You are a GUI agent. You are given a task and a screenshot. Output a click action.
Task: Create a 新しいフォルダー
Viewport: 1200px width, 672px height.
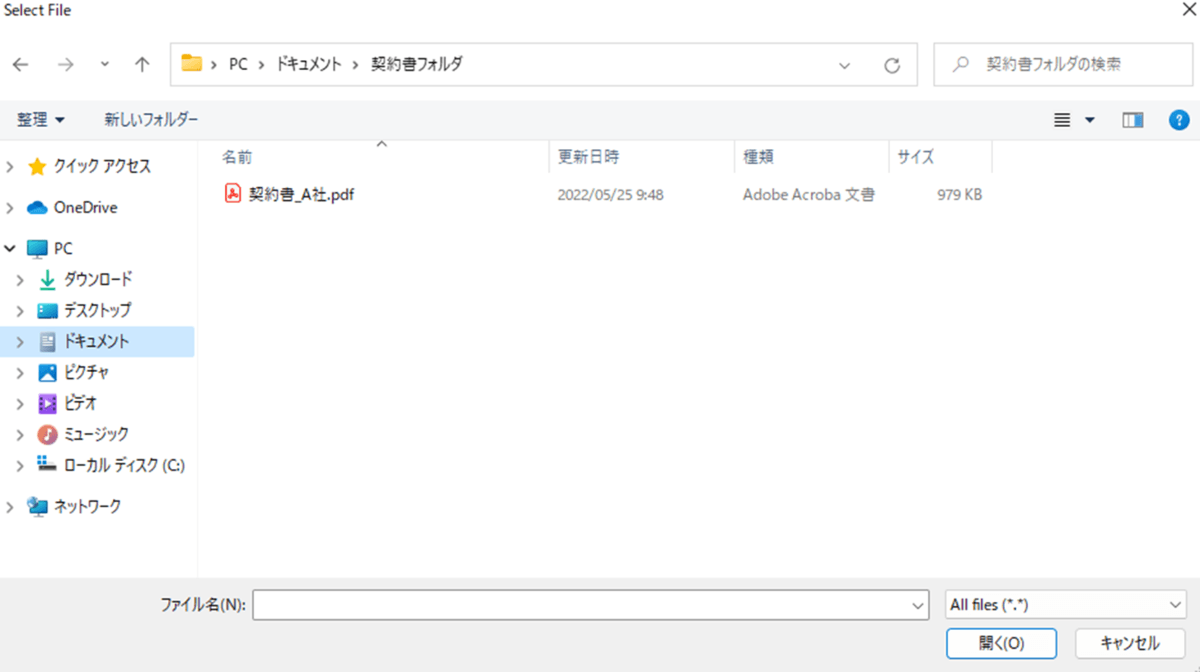click(x=151, y=120)
